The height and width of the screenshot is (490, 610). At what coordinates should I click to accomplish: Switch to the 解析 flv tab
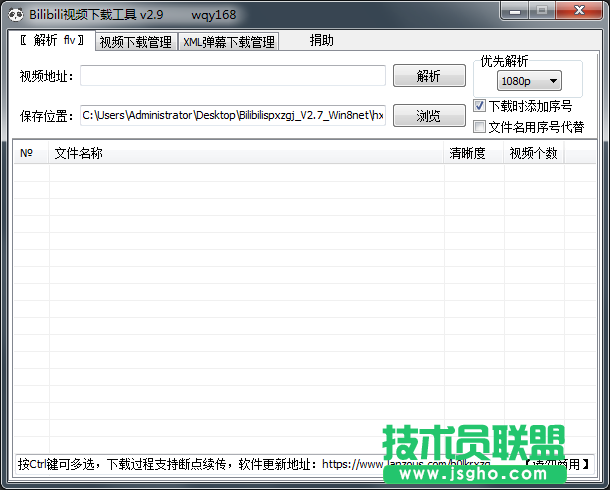pyautogui.click(x=52, y=40)
